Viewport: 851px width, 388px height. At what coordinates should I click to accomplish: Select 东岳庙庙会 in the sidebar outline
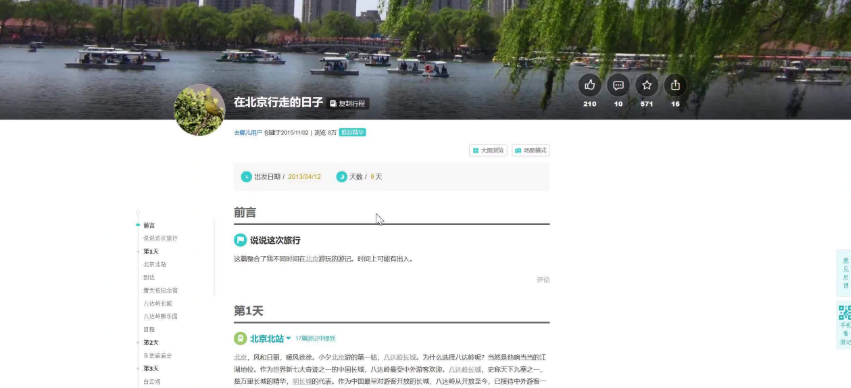157,355
